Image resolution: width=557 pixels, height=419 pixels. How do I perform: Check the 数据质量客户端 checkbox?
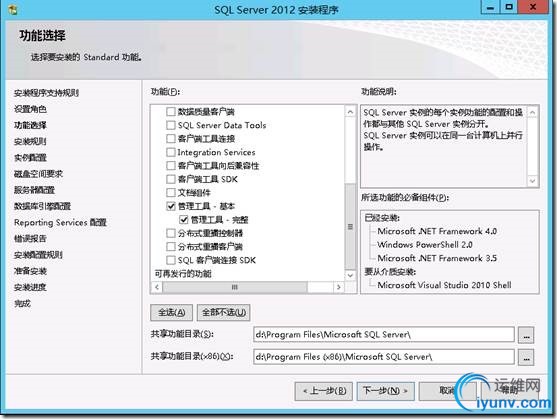(171, 112)
